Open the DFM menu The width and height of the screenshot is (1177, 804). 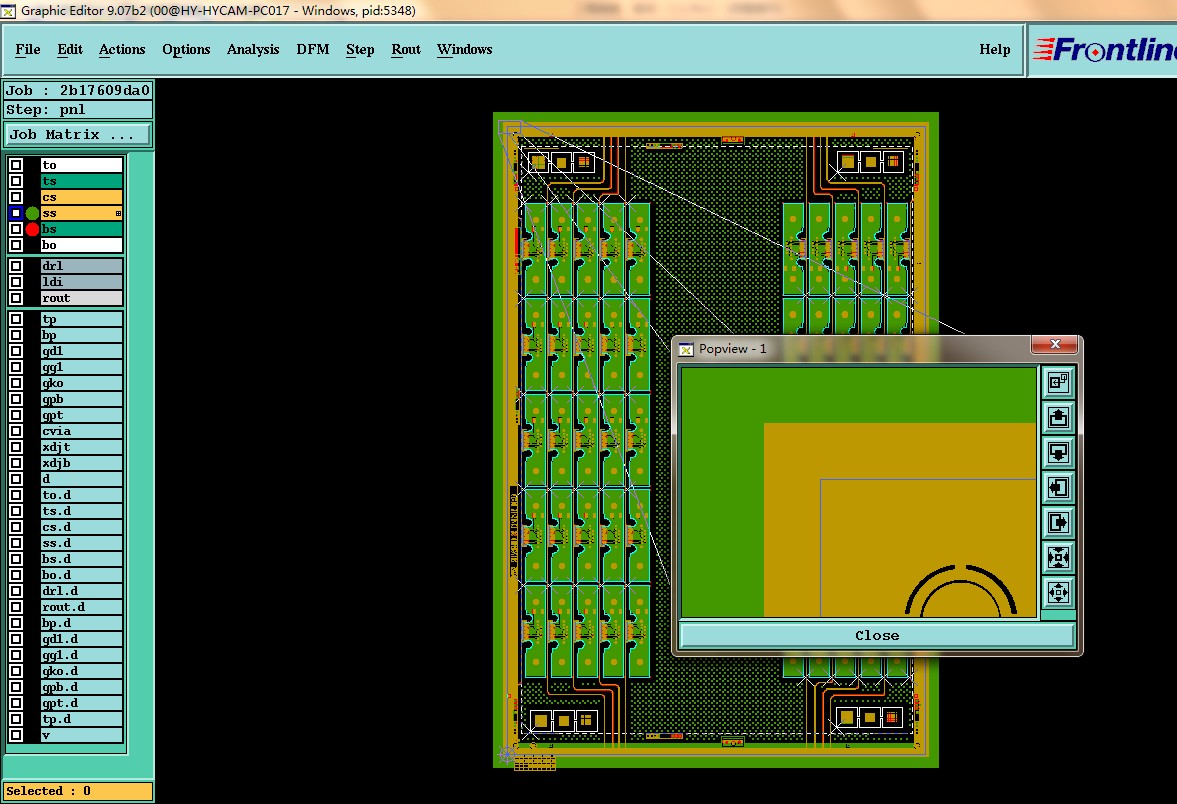(x=312, y=50)
